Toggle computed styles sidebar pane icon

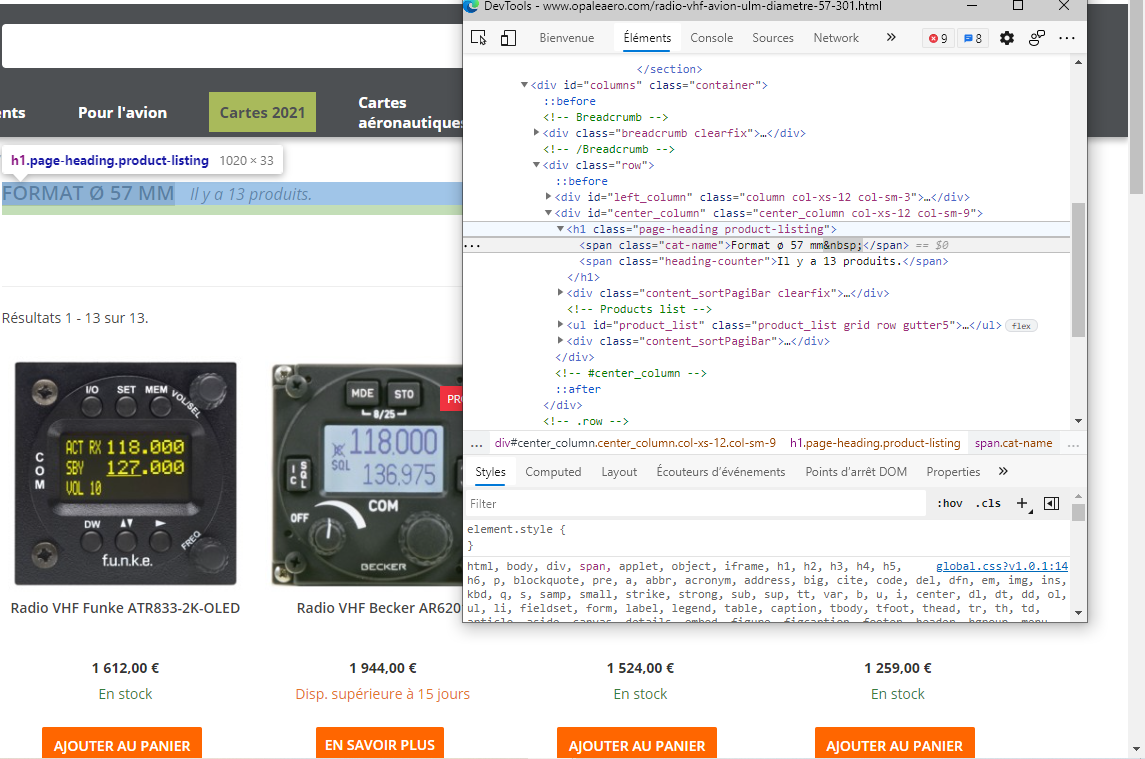pos(1052,503)
